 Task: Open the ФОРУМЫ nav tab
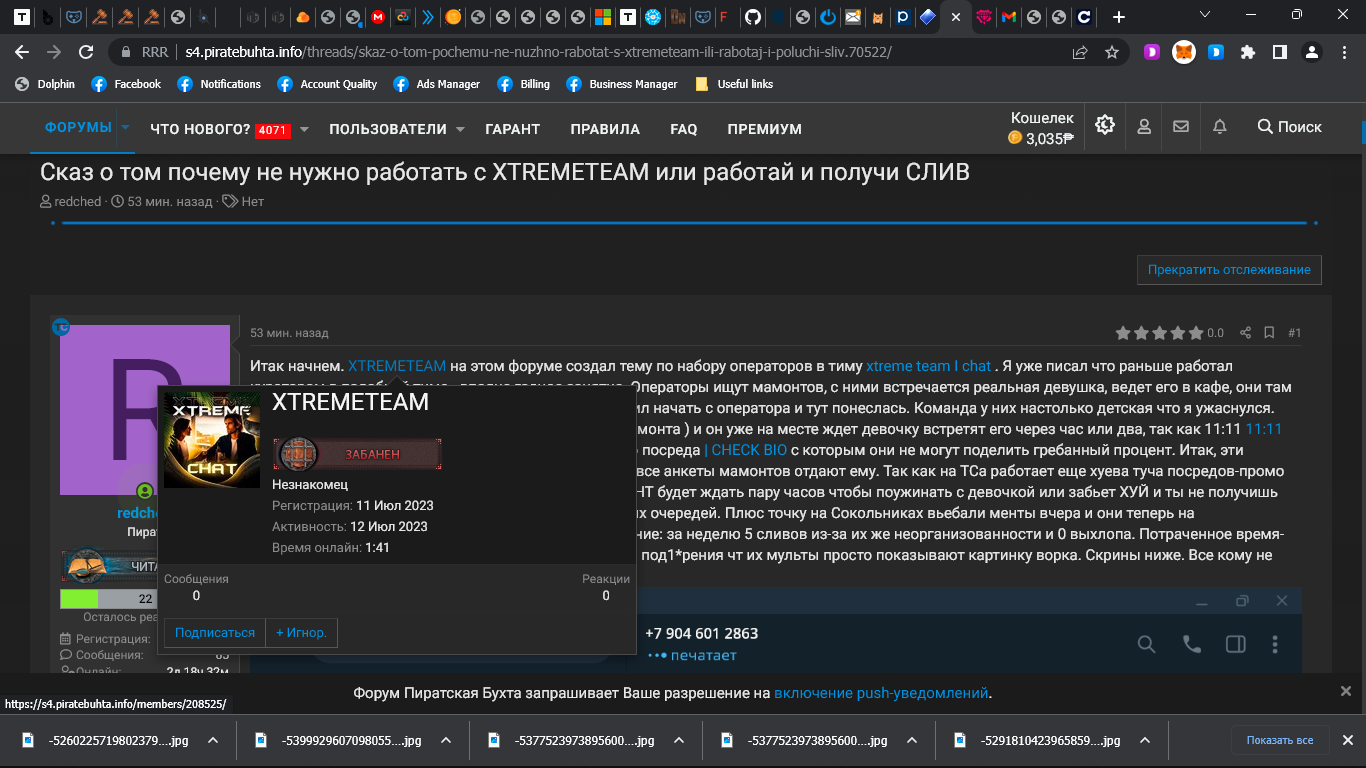pyautogui.click(x=78, y=128)
